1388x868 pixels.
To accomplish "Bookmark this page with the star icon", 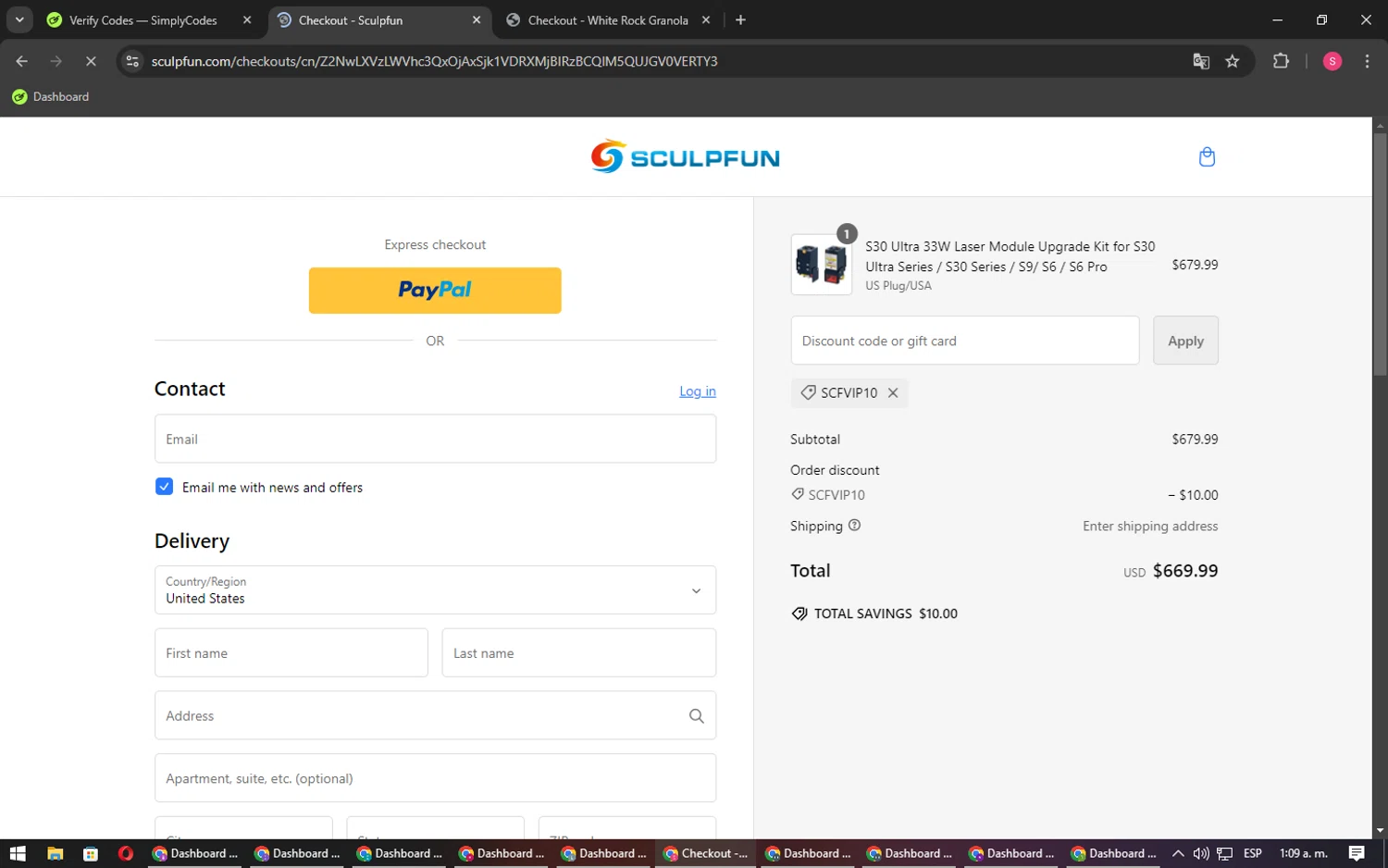I will coord(1233,61).
